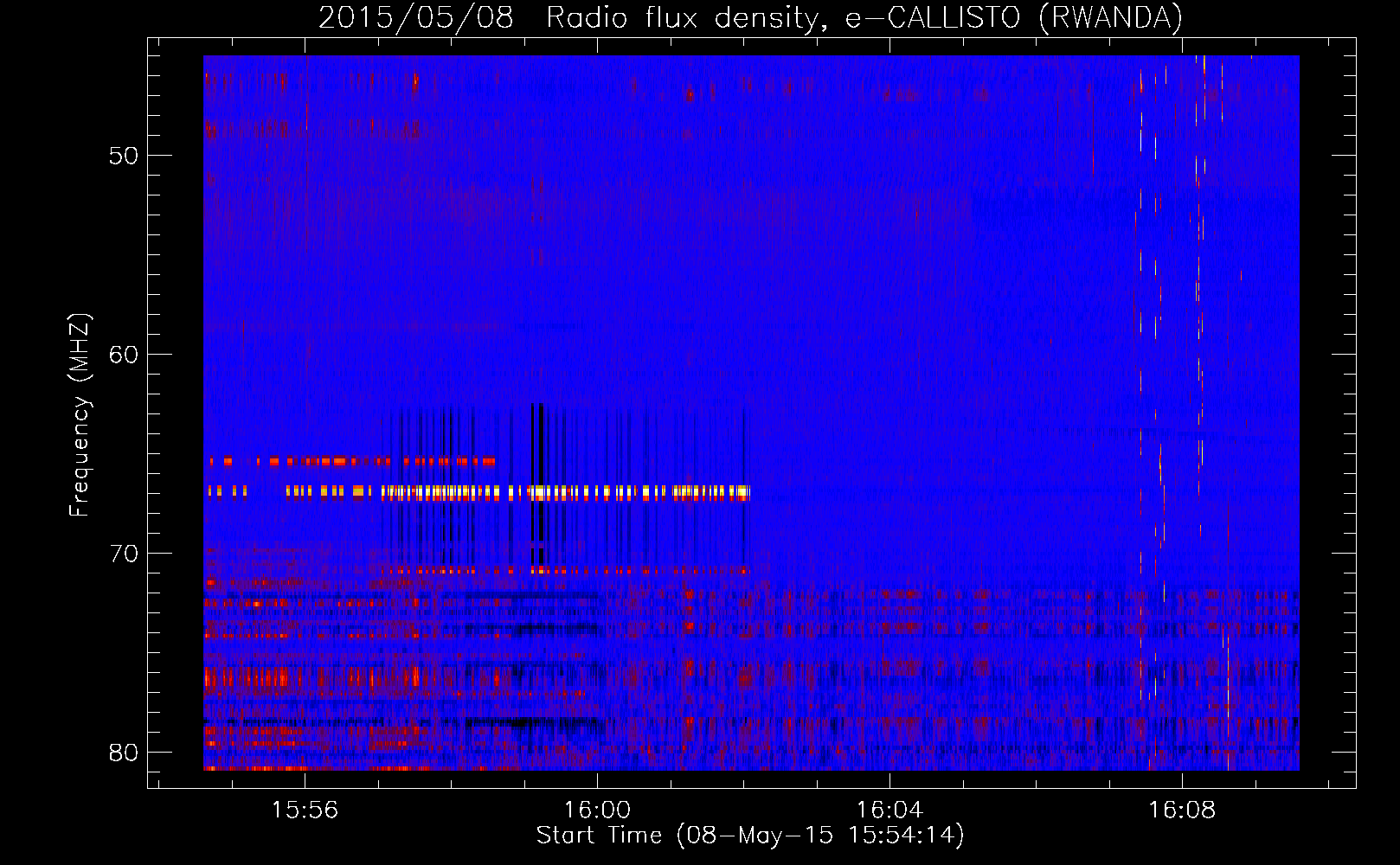Click the plot title 'Radio flux density, e-CALLISTO (RWANDA)'
Viewport: 1400px width, 865px height.
click(864, 17)
